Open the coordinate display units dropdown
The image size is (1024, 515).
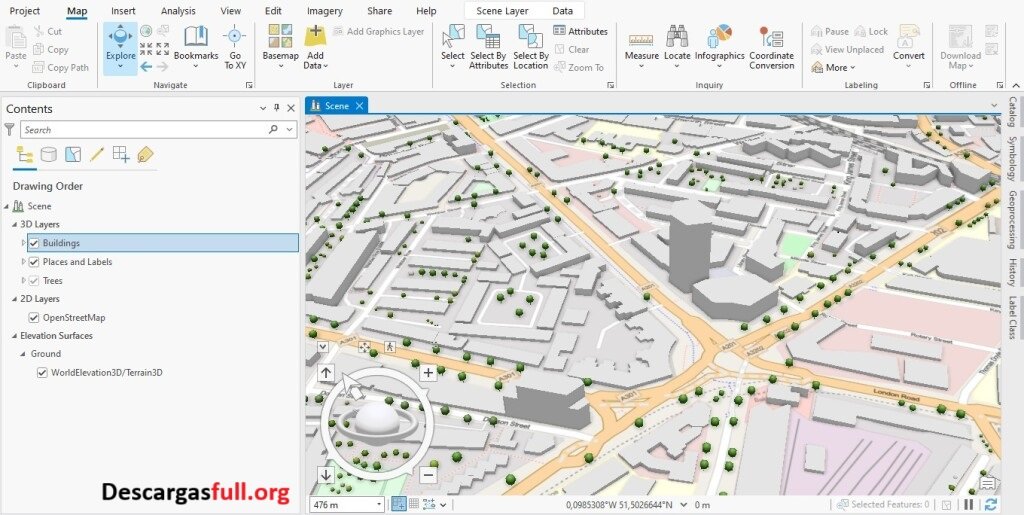(x=684, y=505)
